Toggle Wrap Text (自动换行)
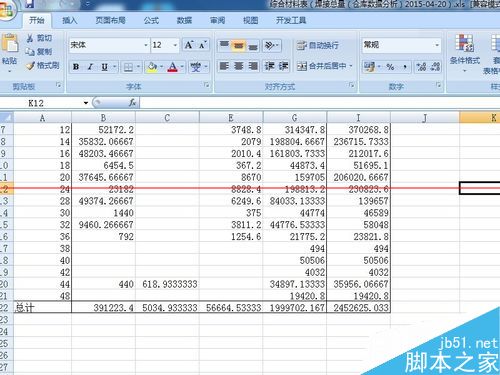Screen dimensions: 500x375 click(318, 45)
